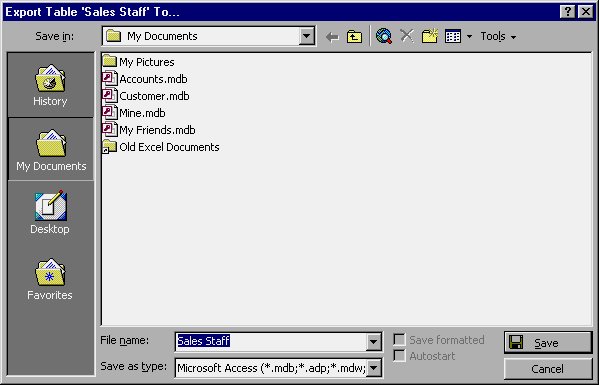This screenshot has height=385, width=599.
Task: Select the 'My Friends.mdb' file name
Action: [x=157, y=130]
